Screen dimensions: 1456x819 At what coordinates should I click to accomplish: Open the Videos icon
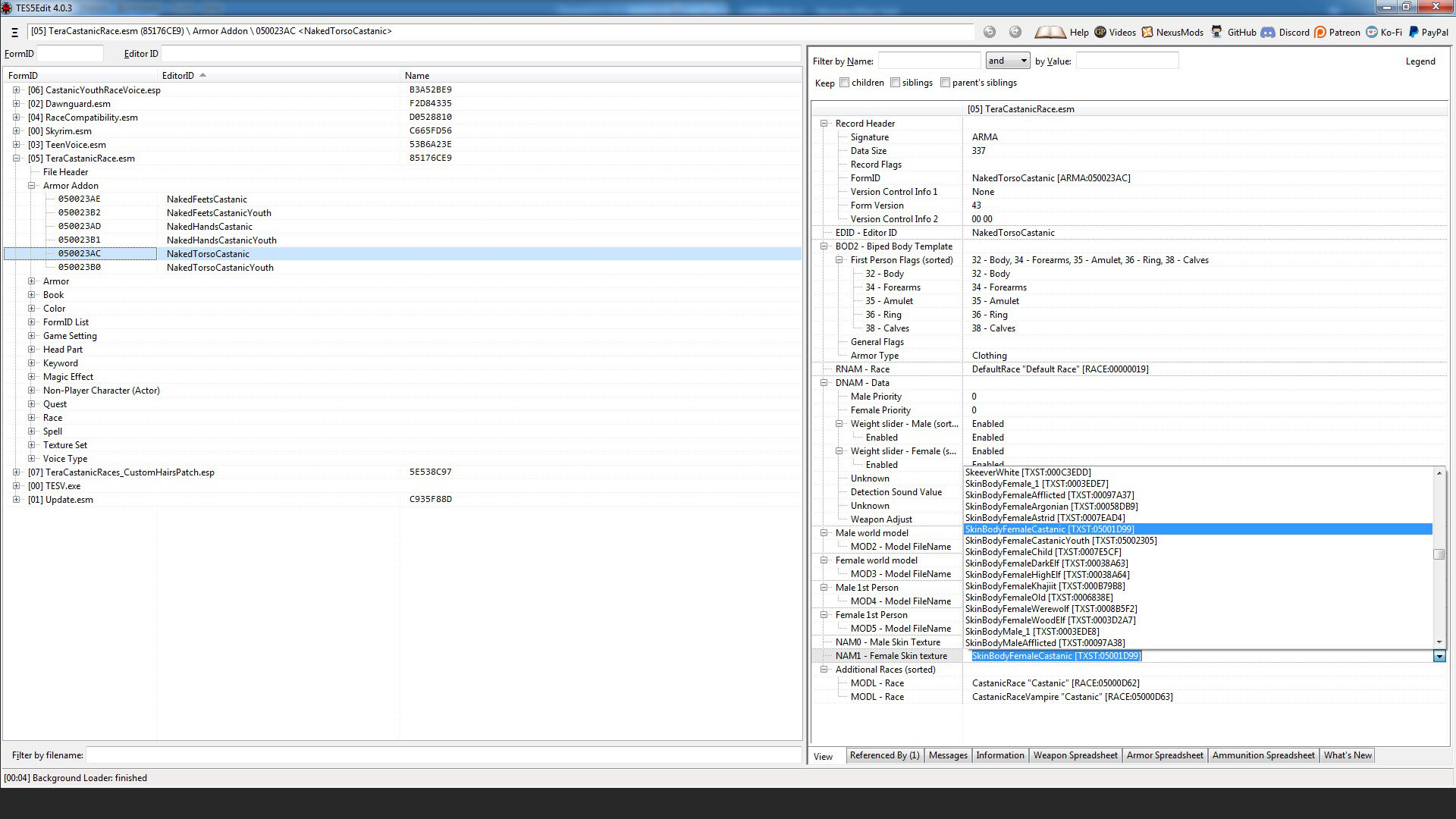click(x=1100, y=32)
